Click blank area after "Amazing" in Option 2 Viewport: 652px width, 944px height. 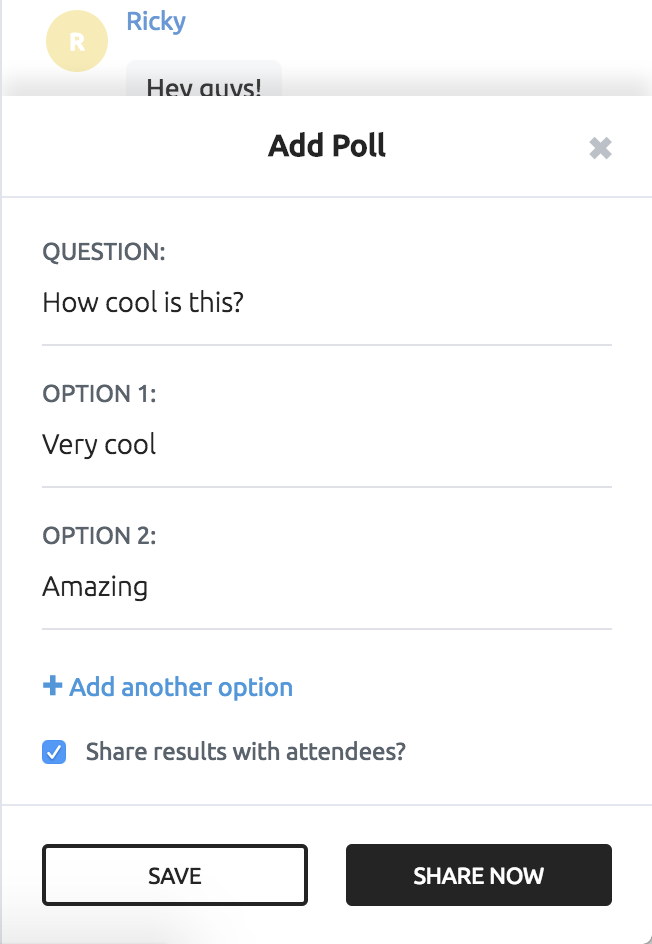pos(379,586)
